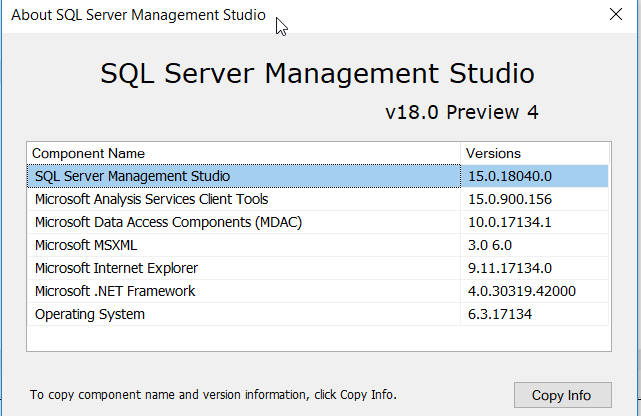Select Microsoft Data Access Components (MDAC) row
This screenshot has width=641, height=416.
click(x=168, y=222)
